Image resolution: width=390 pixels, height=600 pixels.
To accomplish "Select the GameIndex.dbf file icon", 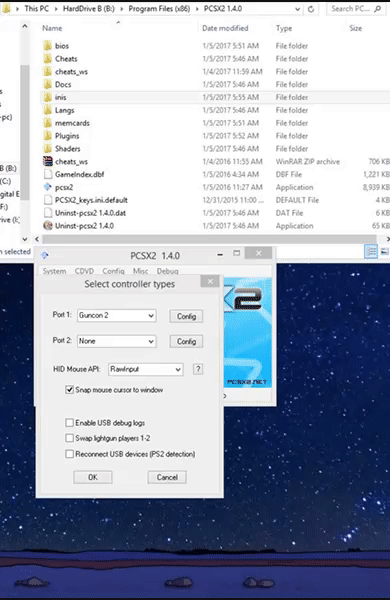I will (47, 174).
